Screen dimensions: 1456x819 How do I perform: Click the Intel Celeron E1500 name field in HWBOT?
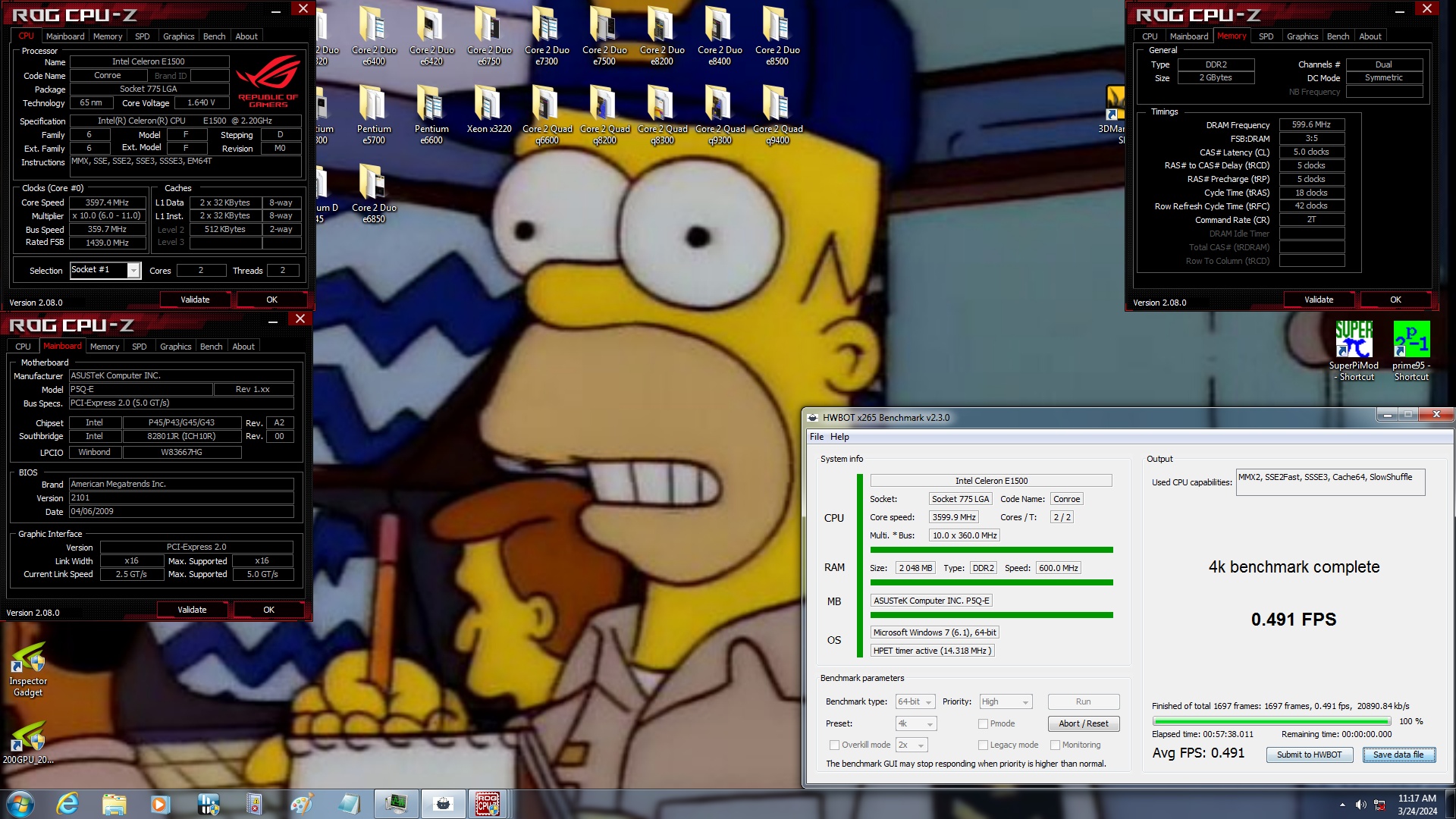coord(991,481)
